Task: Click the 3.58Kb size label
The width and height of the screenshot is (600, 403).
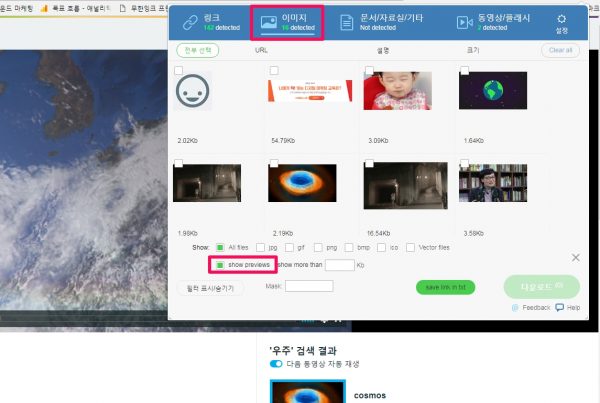Action: tap(473, 233)
